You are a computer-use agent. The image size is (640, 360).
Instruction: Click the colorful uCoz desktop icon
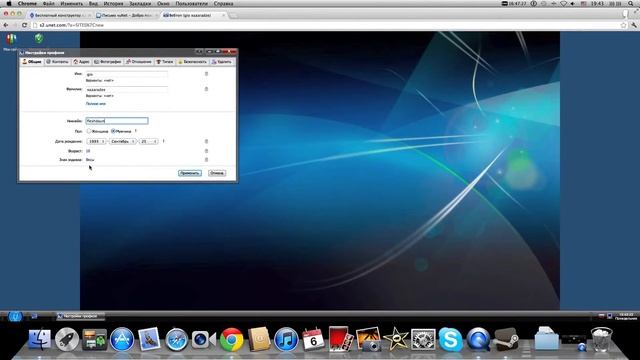point(11,39)
